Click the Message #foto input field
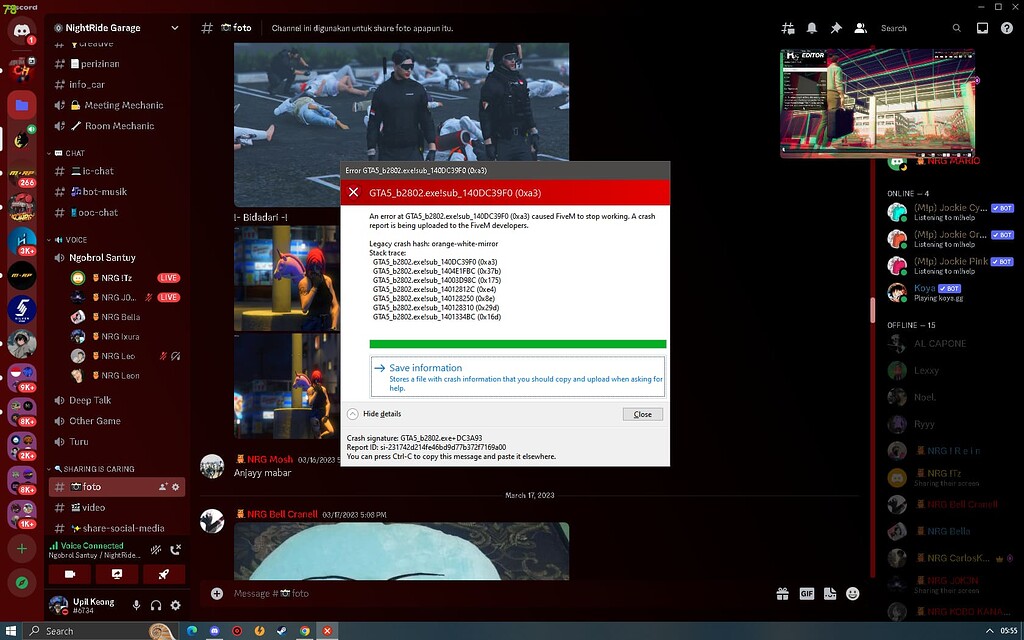The height and width of the screenshot is (640, 1024). click(x=496, y=594)
